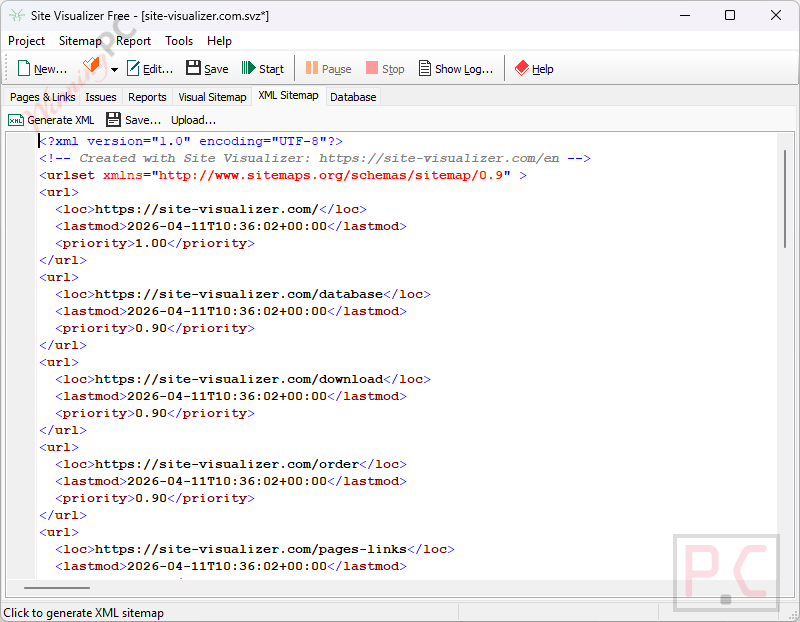Click the priority 1.00 line
Viewport: 800px width, 622px height.
155,243
